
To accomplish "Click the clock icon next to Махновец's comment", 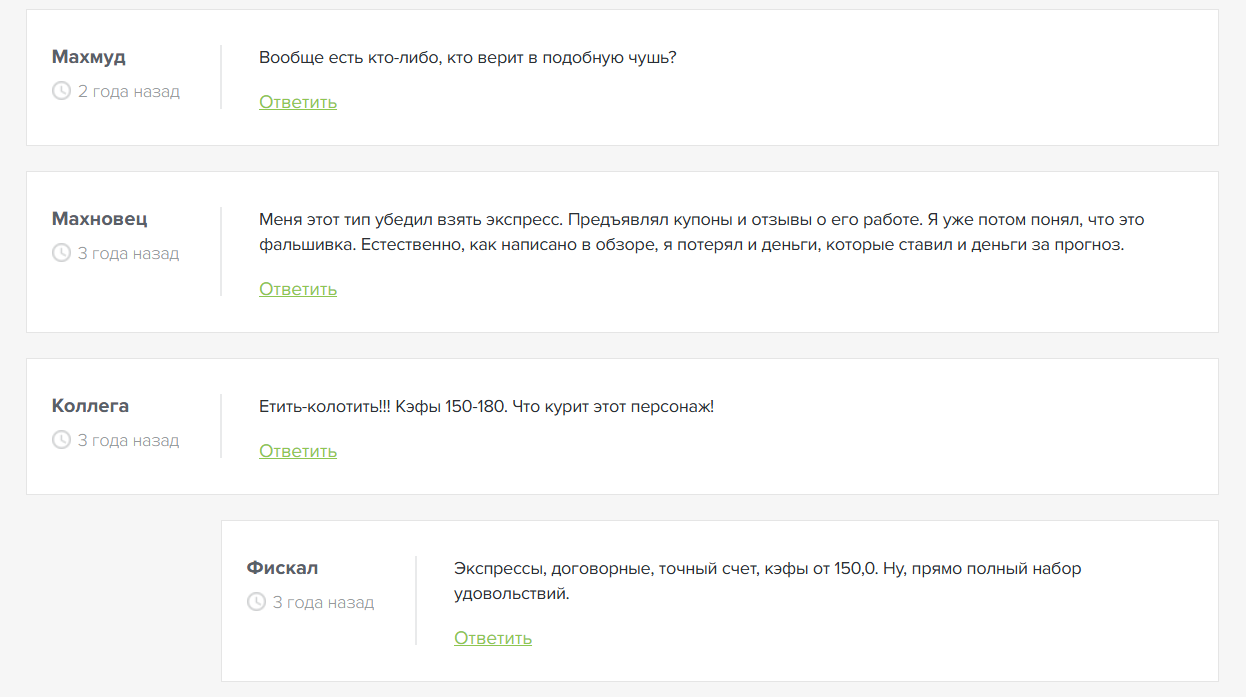I will coord(60,253).
